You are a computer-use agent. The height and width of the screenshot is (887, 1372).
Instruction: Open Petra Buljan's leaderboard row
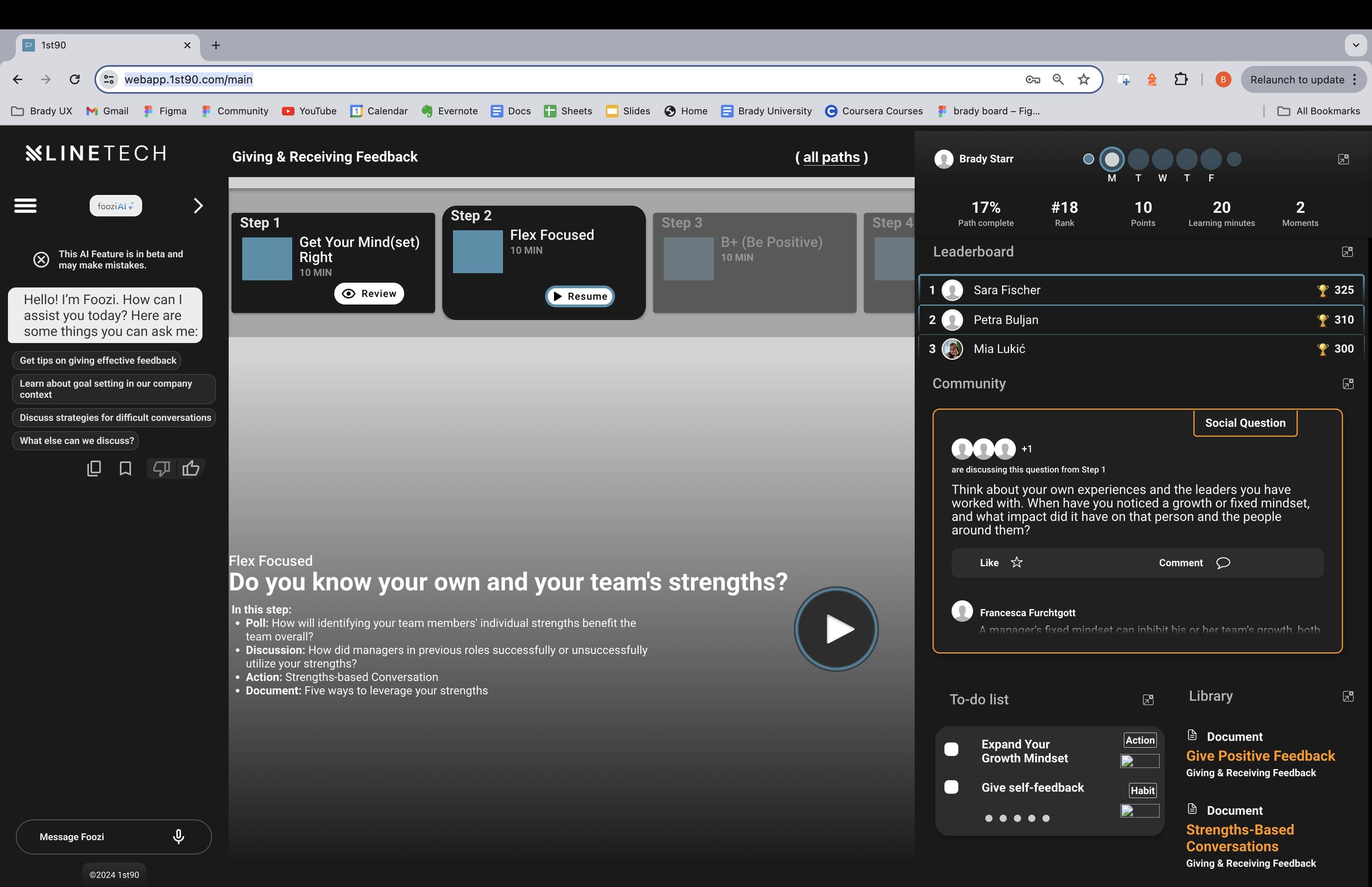pos(1141,320)
